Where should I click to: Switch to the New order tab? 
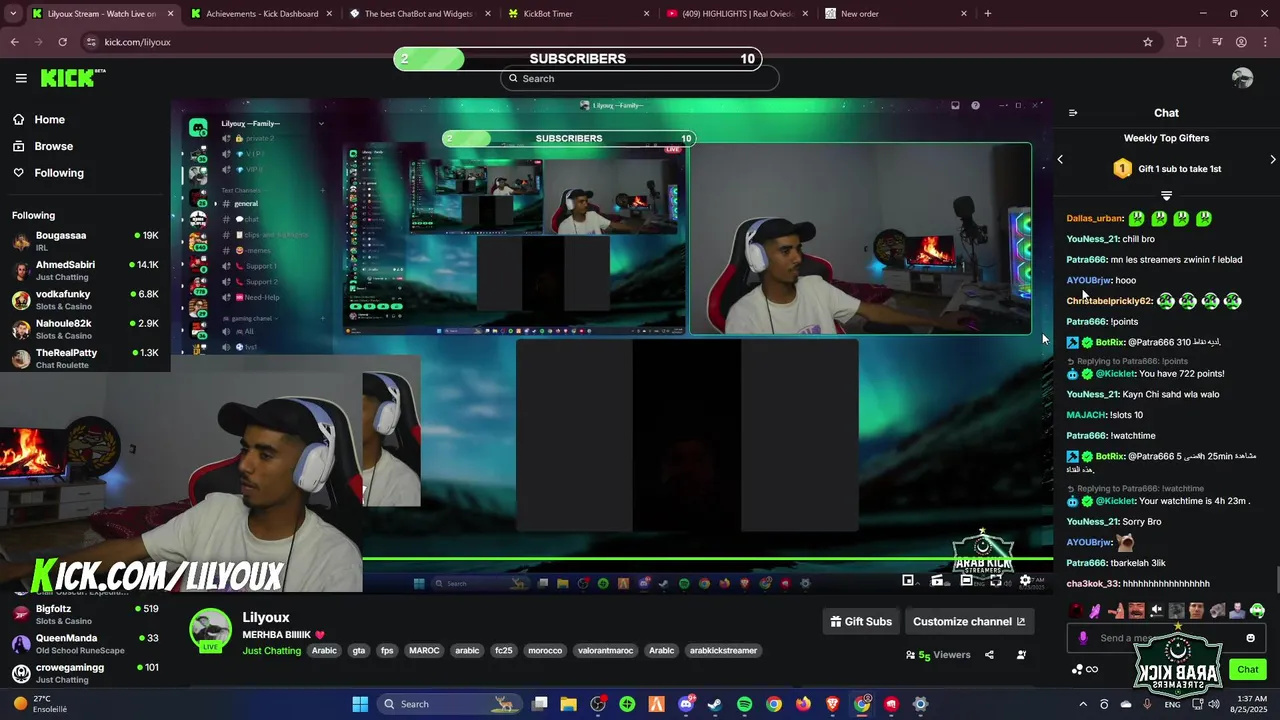pos(896,14)
